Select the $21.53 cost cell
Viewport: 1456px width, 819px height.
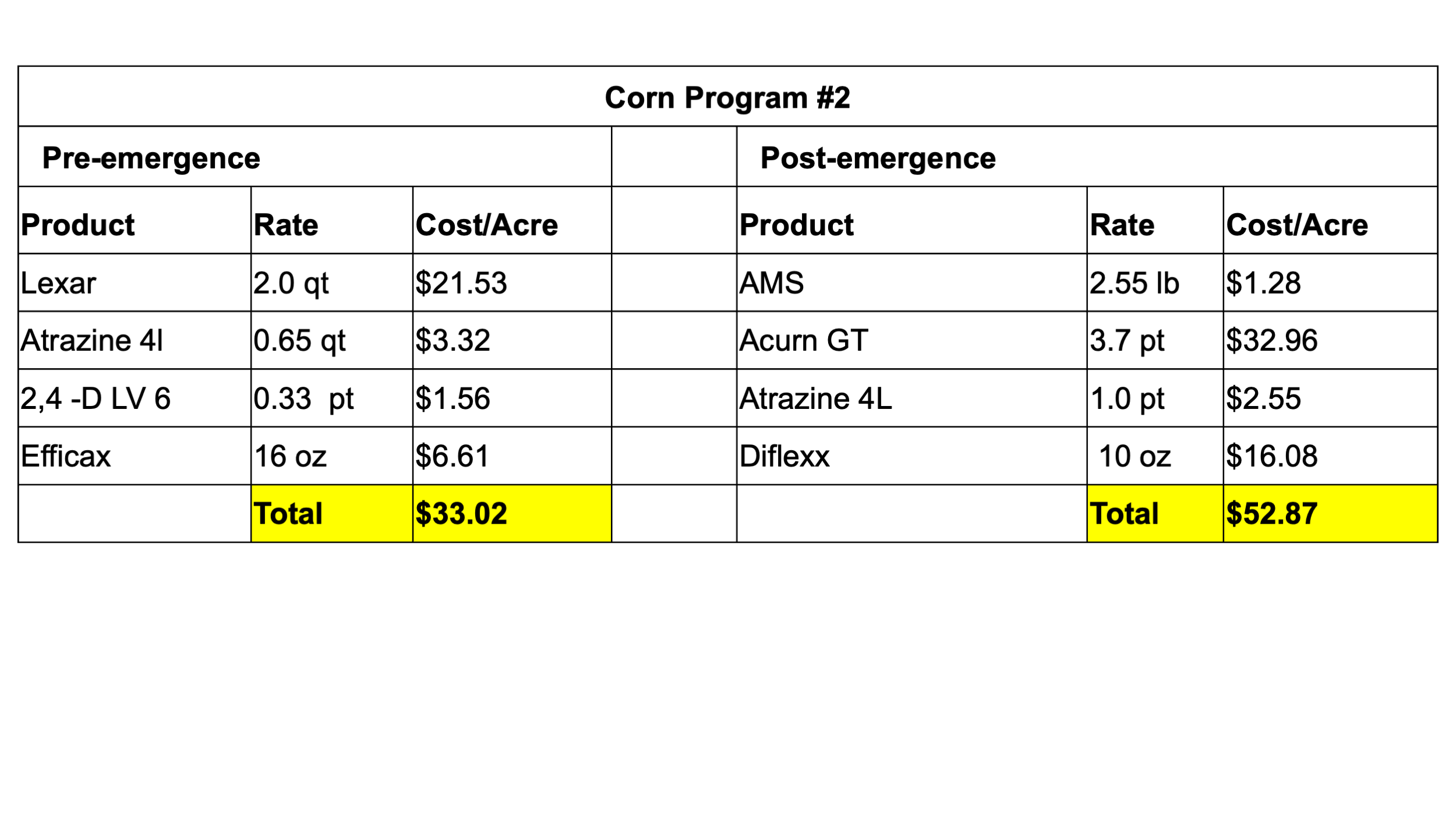pyautogui.click(x=512, y=283)
